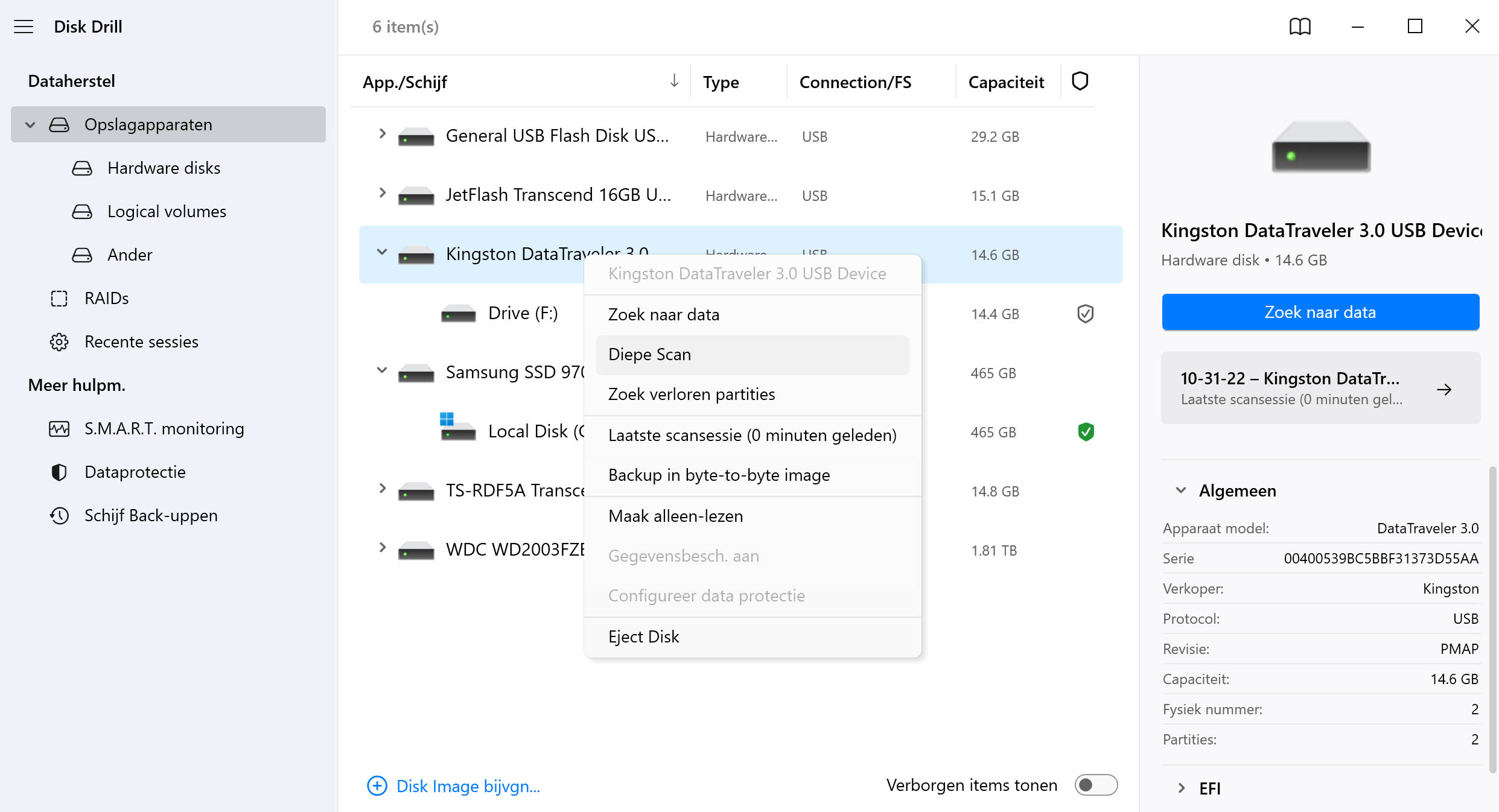1499x812 pixels.
Task: Expand General USB Flash Disk row
Action: [x=382, y=134]
